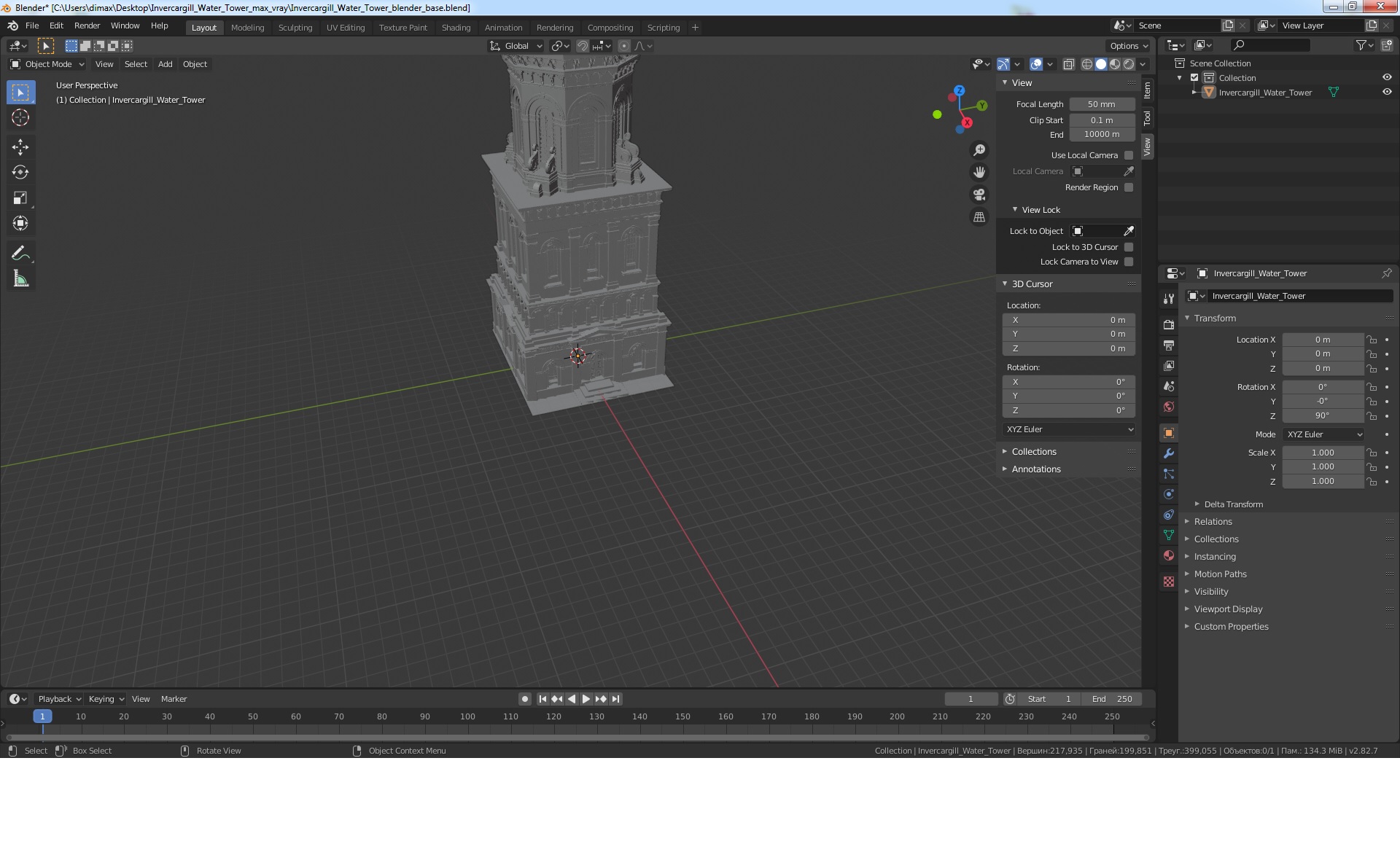Enable Lock to 3D Cursor checkbox
The width and height of the screenshot is (1400, 844).
click(x=1129, y=247)
